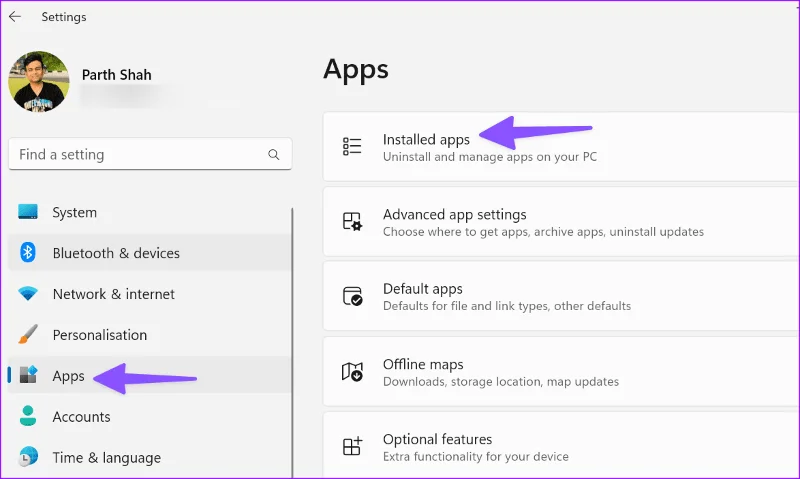Select Apps label in the sidebar
Screen dimensions: 800x479
point(68,376)
